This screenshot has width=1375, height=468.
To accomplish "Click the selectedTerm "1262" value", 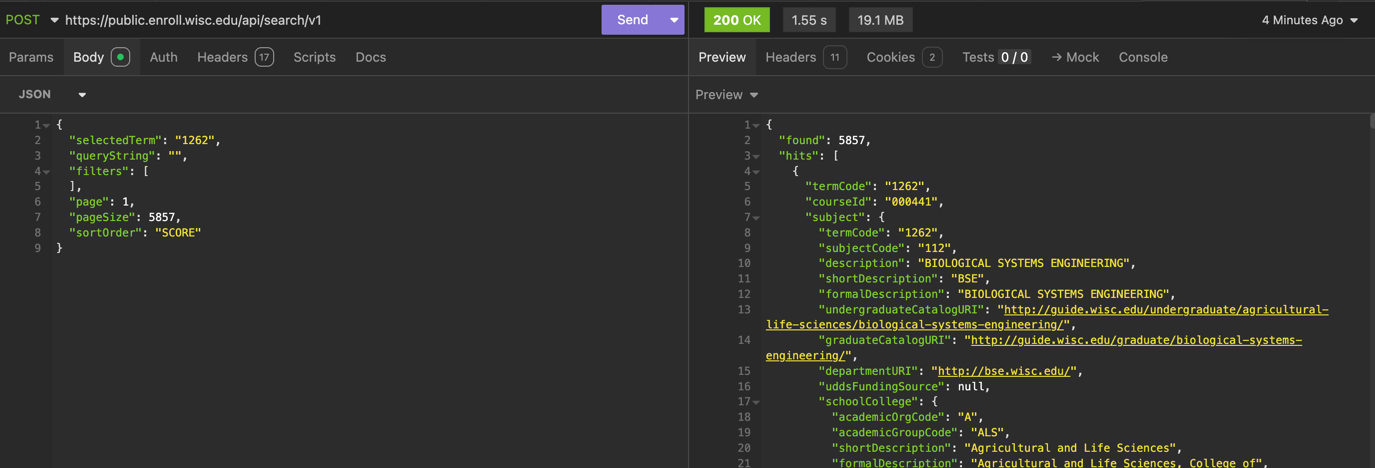I will [x=194, y=140].
